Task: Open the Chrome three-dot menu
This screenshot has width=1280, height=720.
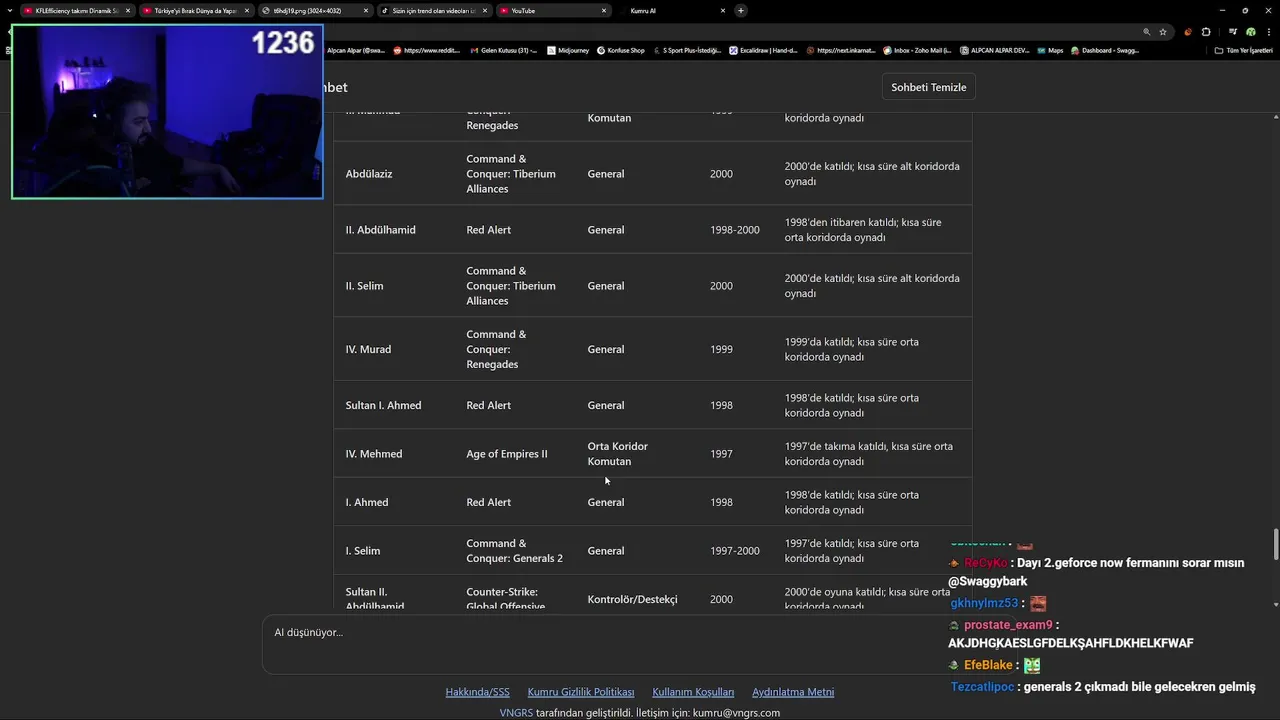Action: [1268, 32]
